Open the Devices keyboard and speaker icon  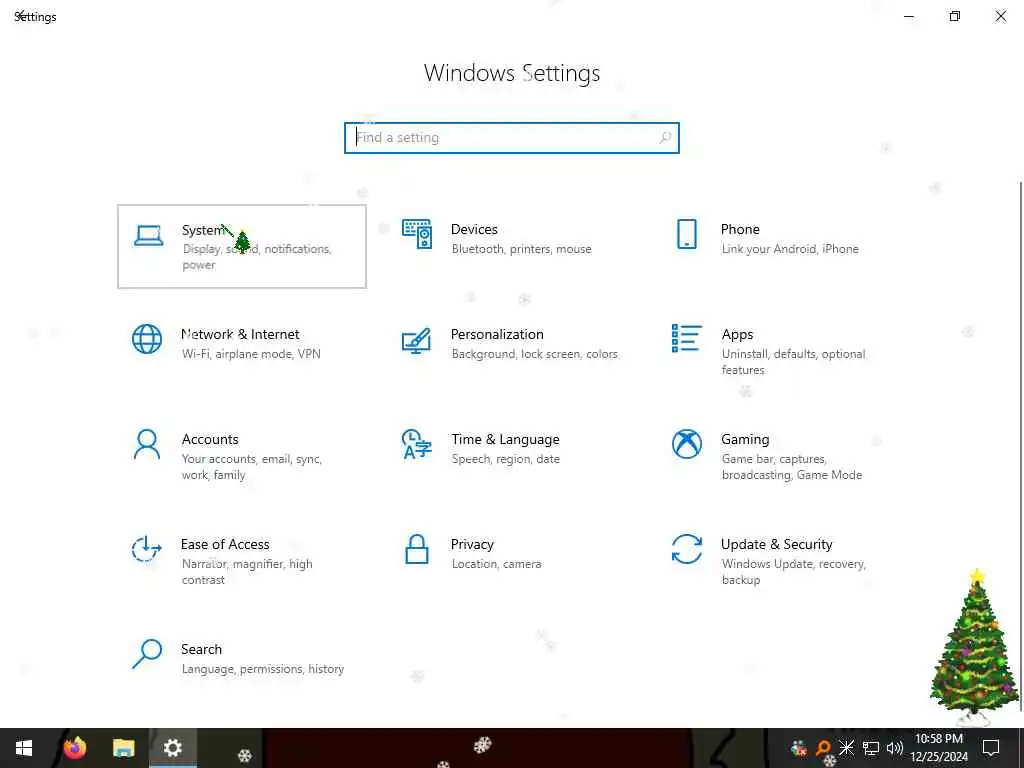coord(417,234)
